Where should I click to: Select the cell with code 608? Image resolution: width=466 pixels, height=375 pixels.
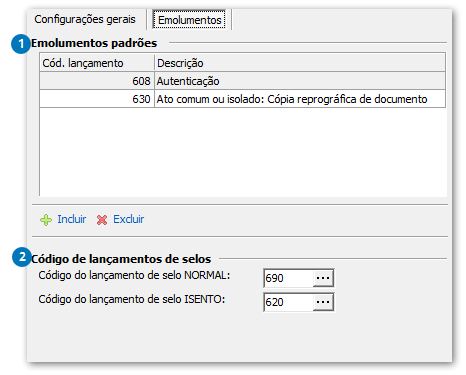(97, 81)
